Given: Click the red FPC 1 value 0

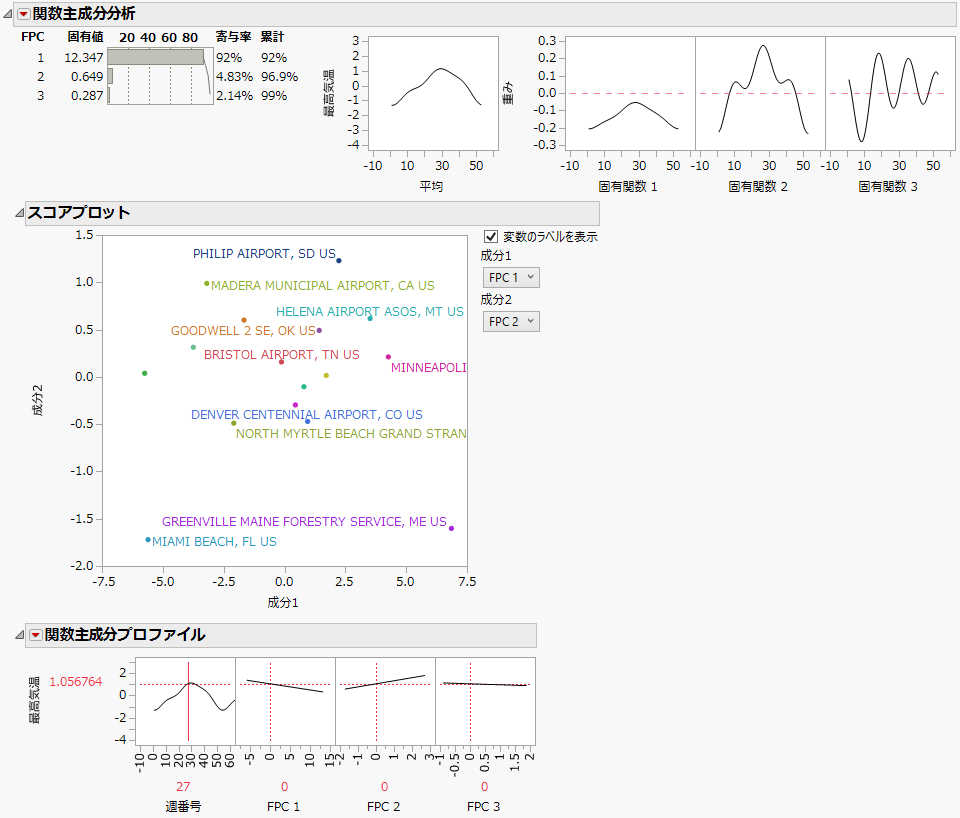Looking at the screenshot, I should pyautogui.click(x=285, y=787).
